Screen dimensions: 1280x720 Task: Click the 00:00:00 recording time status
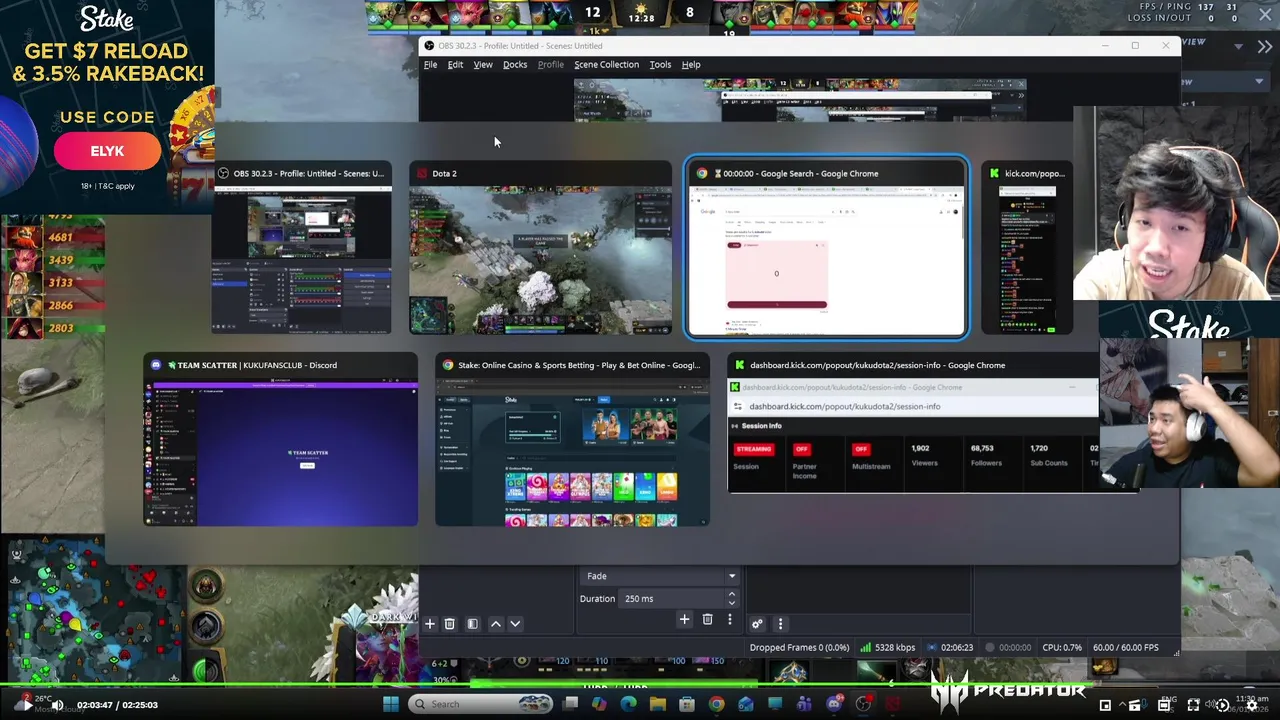(1008, 647)
